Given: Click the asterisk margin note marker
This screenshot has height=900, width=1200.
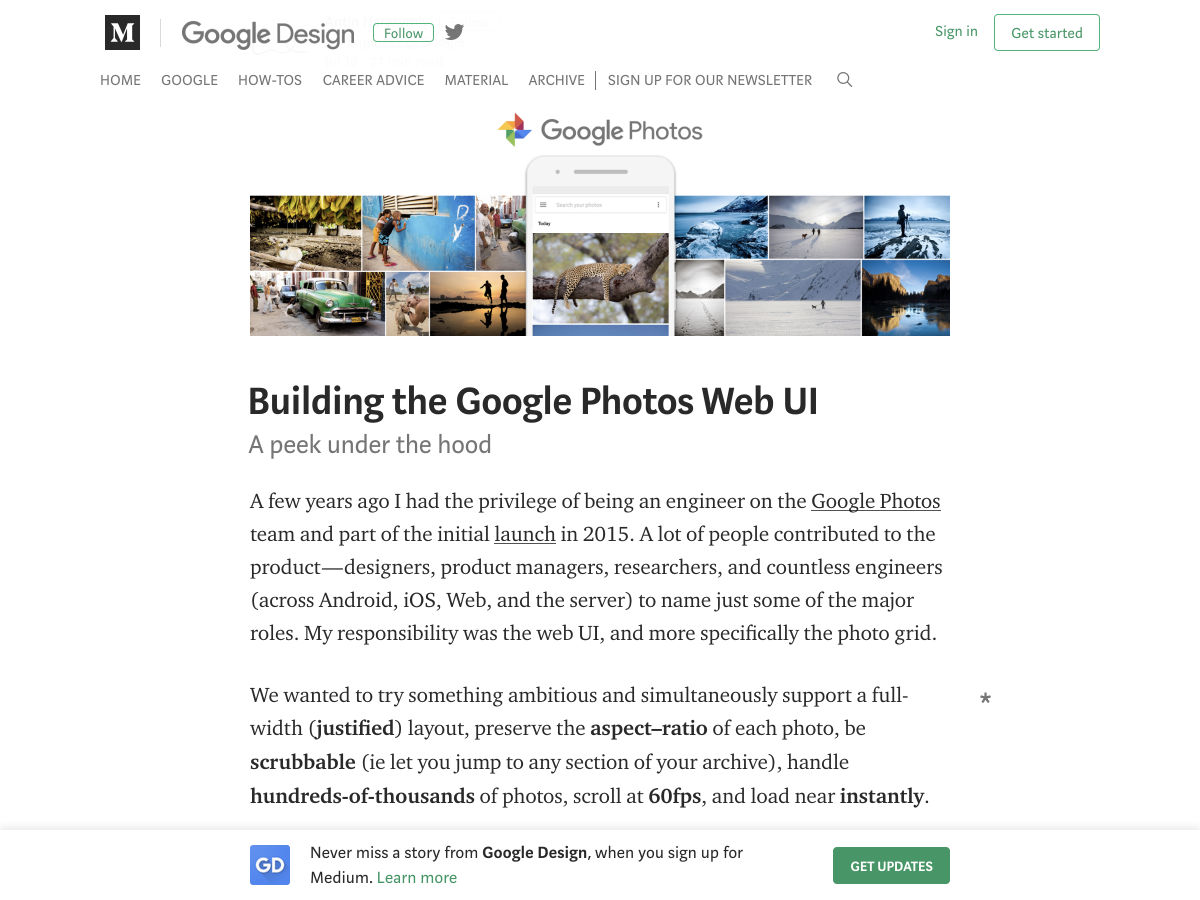Looking at the screenshot, I should tap(985, 699).
